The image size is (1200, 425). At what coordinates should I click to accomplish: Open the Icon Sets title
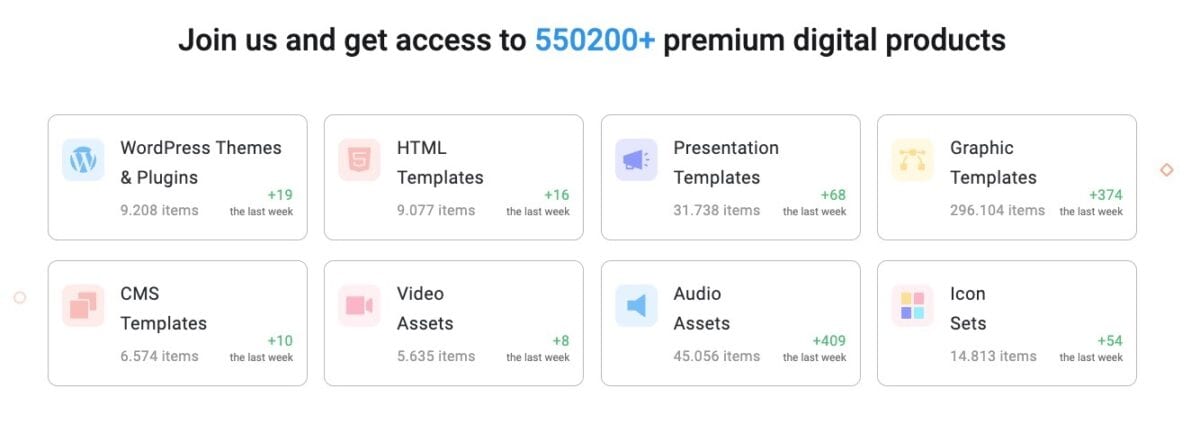(x=968, y=308)
